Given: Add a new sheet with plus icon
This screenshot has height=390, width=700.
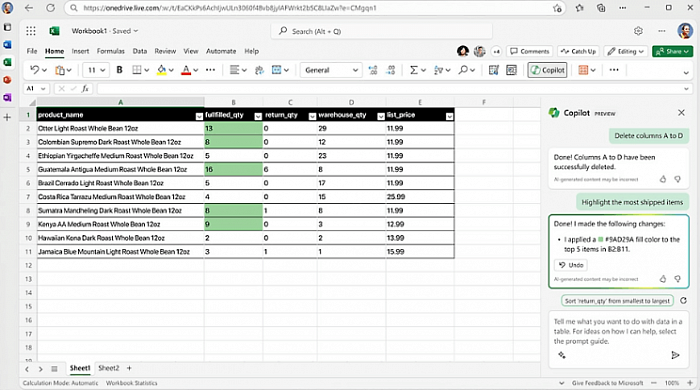Looking at the screenshot, I should 129,368.
